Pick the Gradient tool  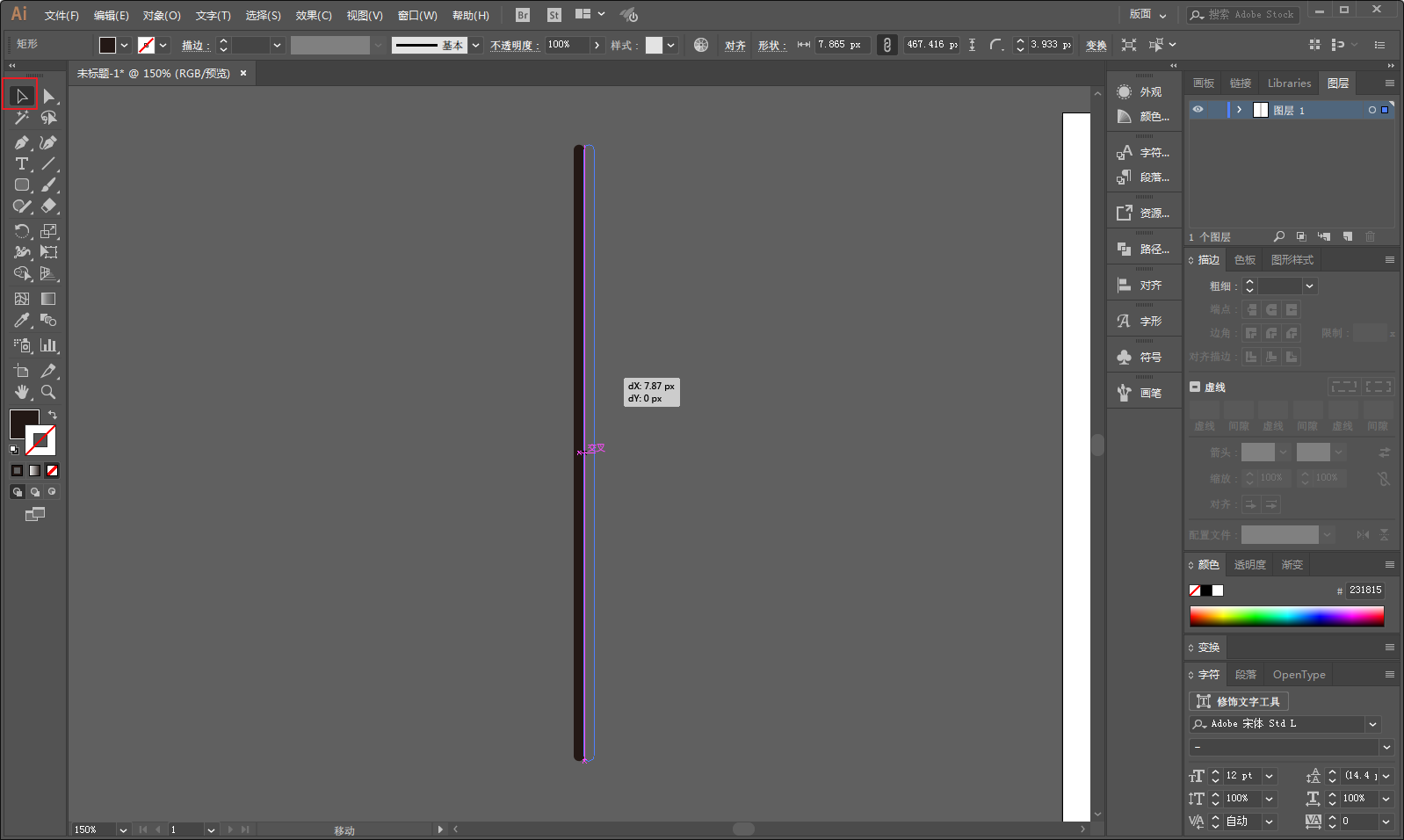pos(48,299)
